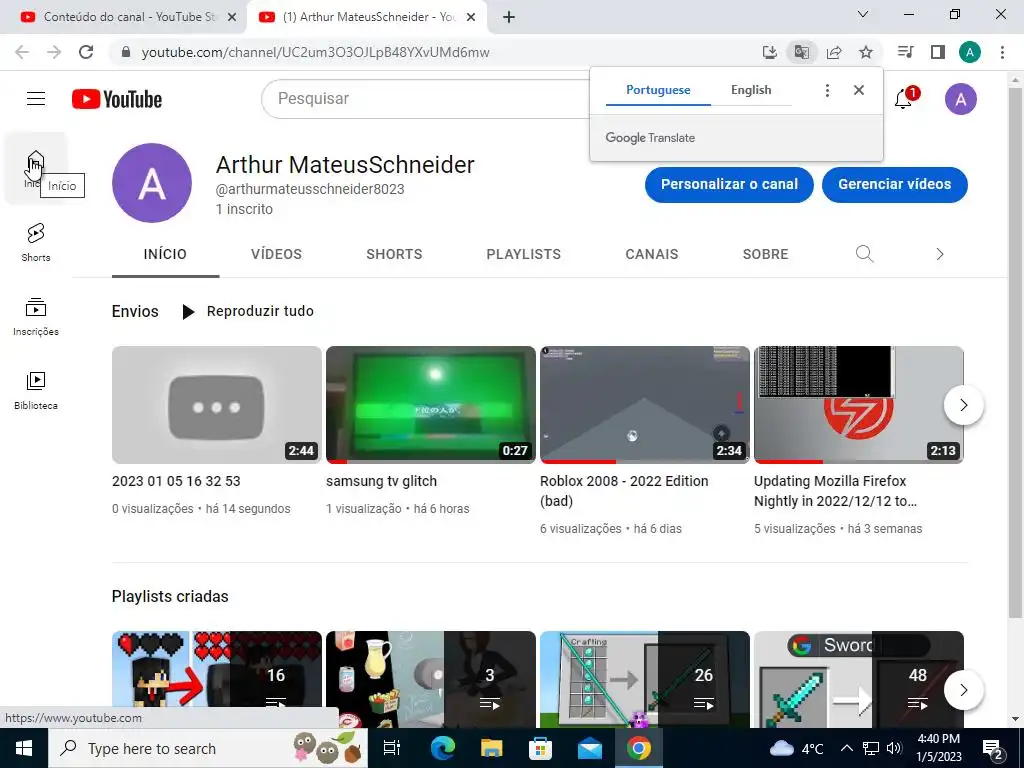Open the playlist thumbnail with 26 videos
This screenshot has width=1024, height=768.
pyautogui.click(x=645, y=679)
